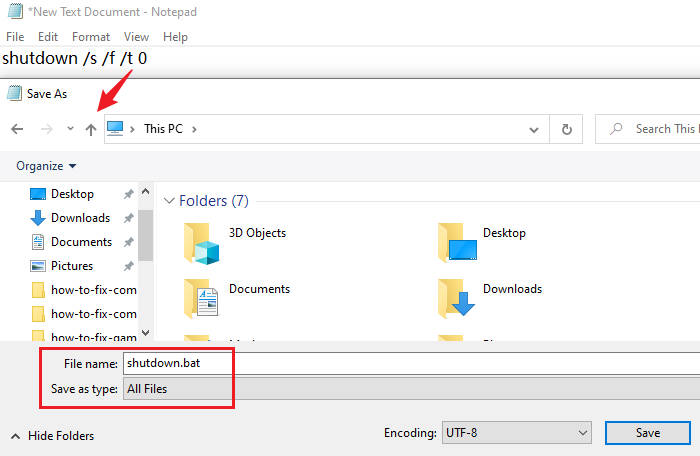Click the Save button

coord(648,433)
